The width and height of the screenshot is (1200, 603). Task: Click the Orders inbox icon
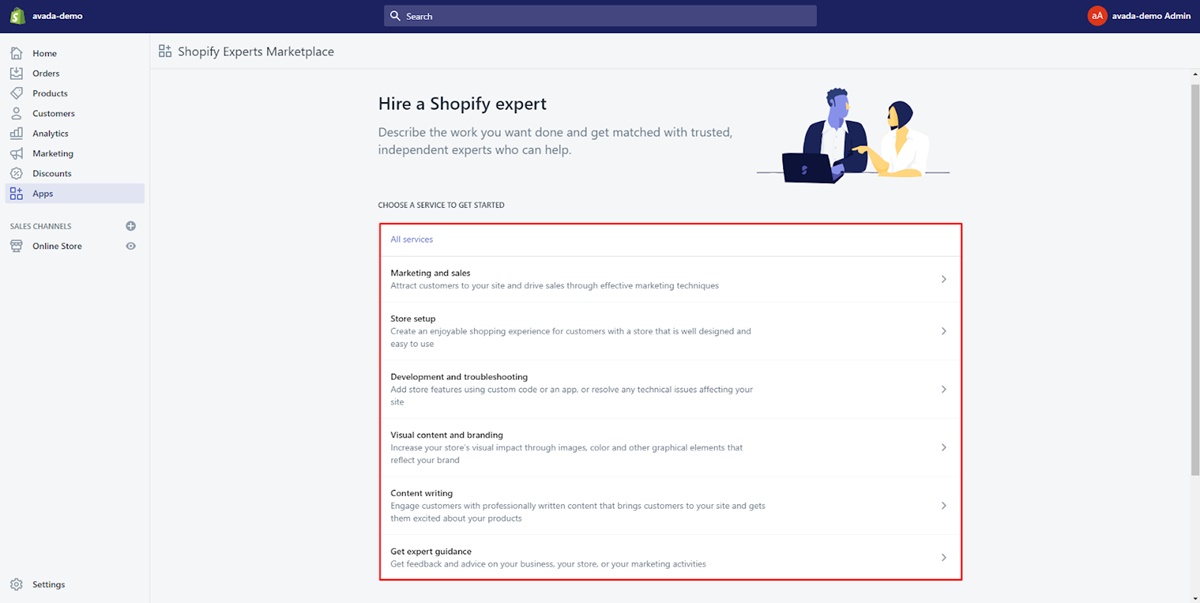[16, 73]
